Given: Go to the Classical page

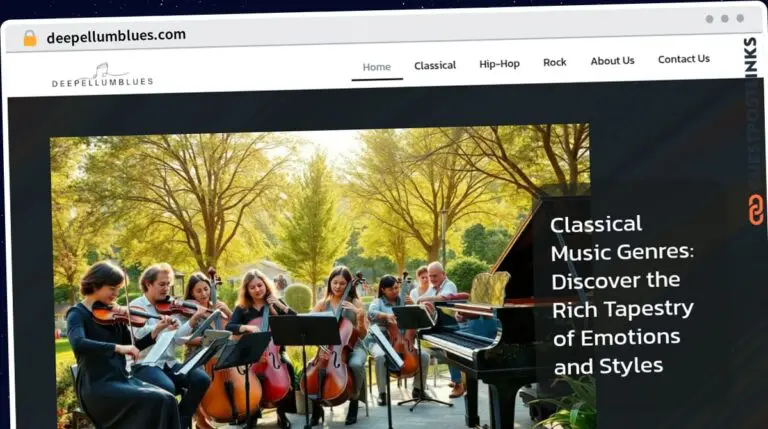Looking at the screenshot, I should [435, 65].
